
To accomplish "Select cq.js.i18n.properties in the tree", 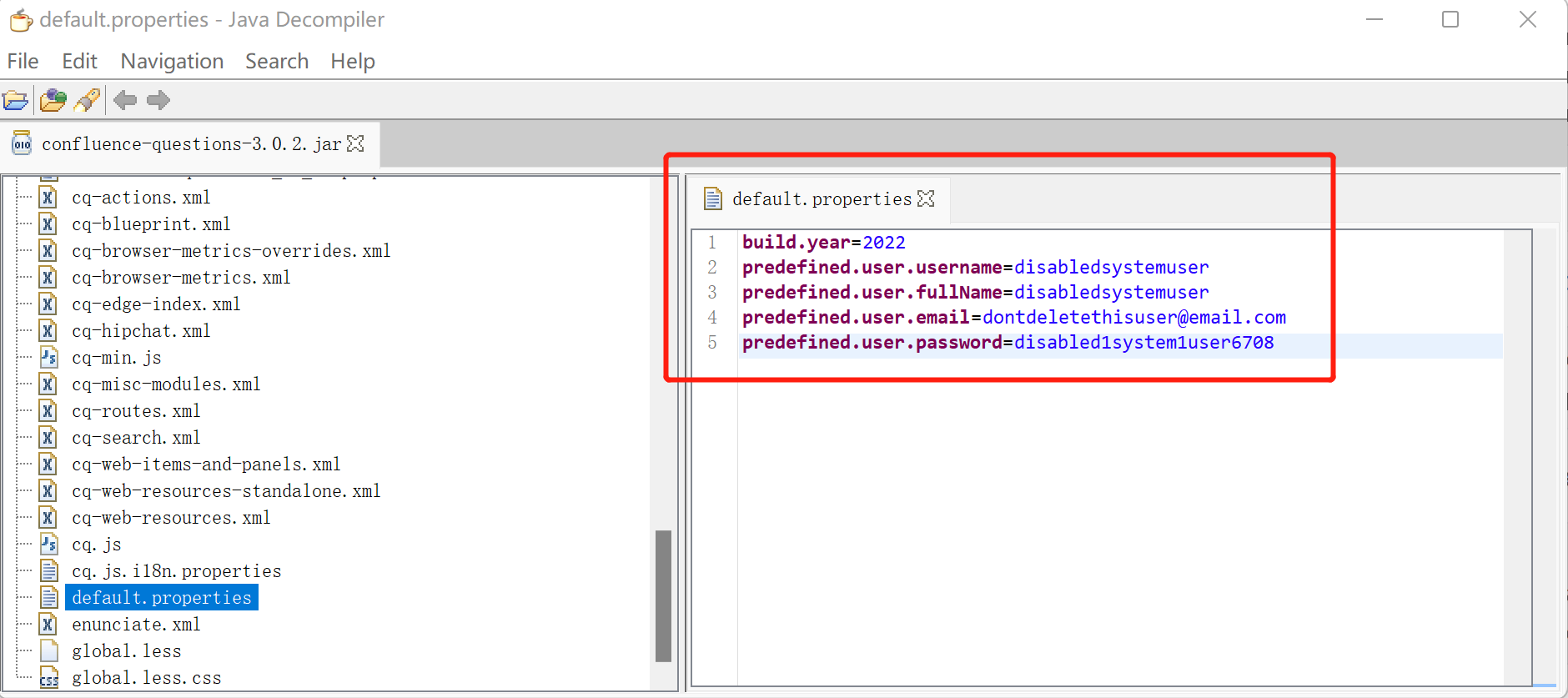I will coord(177,571).
